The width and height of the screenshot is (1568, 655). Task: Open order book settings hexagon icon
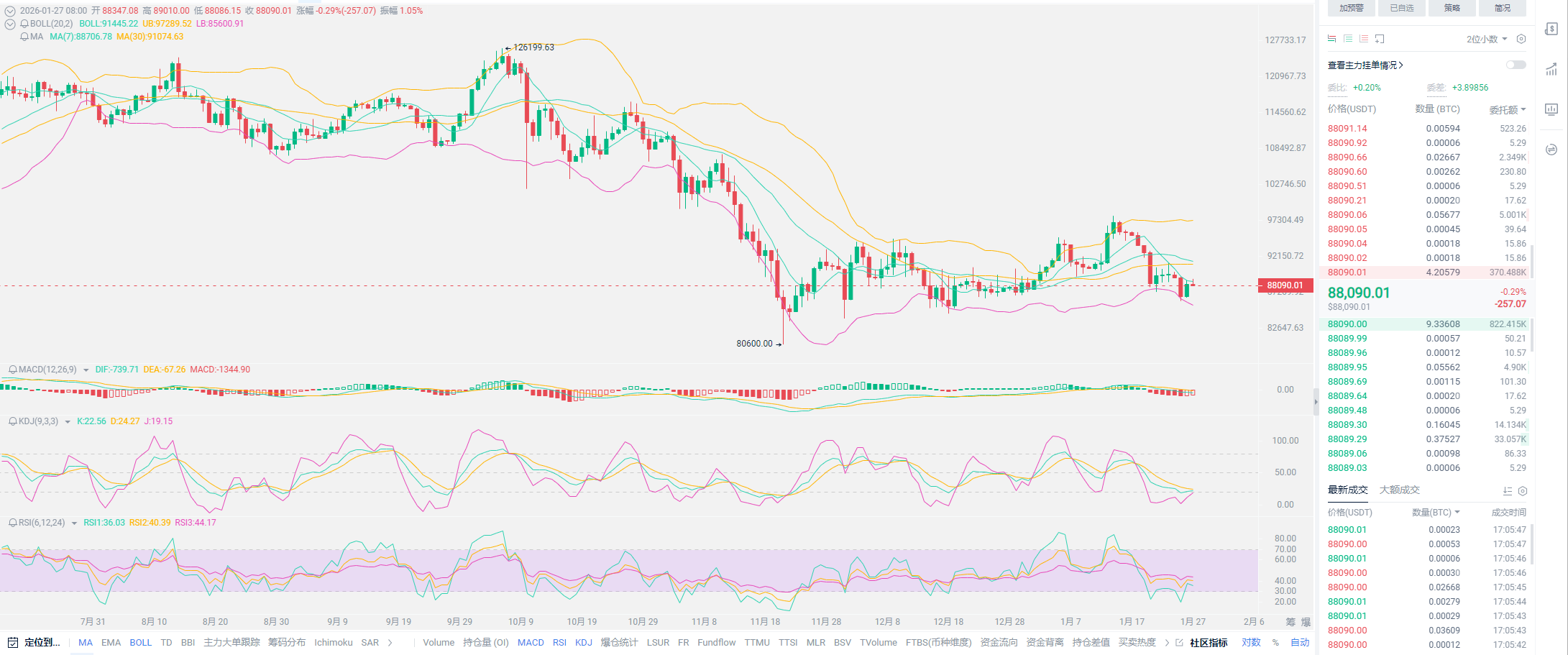pyautogui.click(x=1521, y=39)
